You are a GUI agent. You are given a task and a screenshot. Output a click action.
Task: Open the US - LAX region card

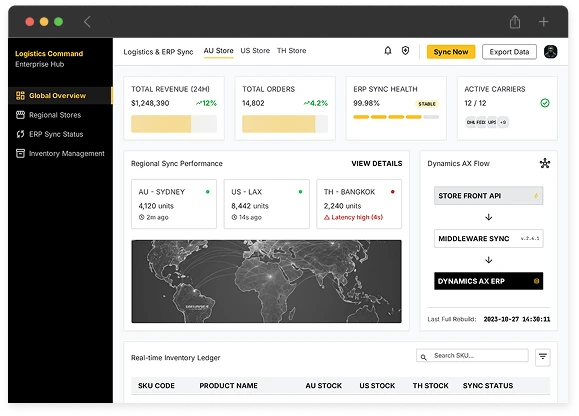267,204
